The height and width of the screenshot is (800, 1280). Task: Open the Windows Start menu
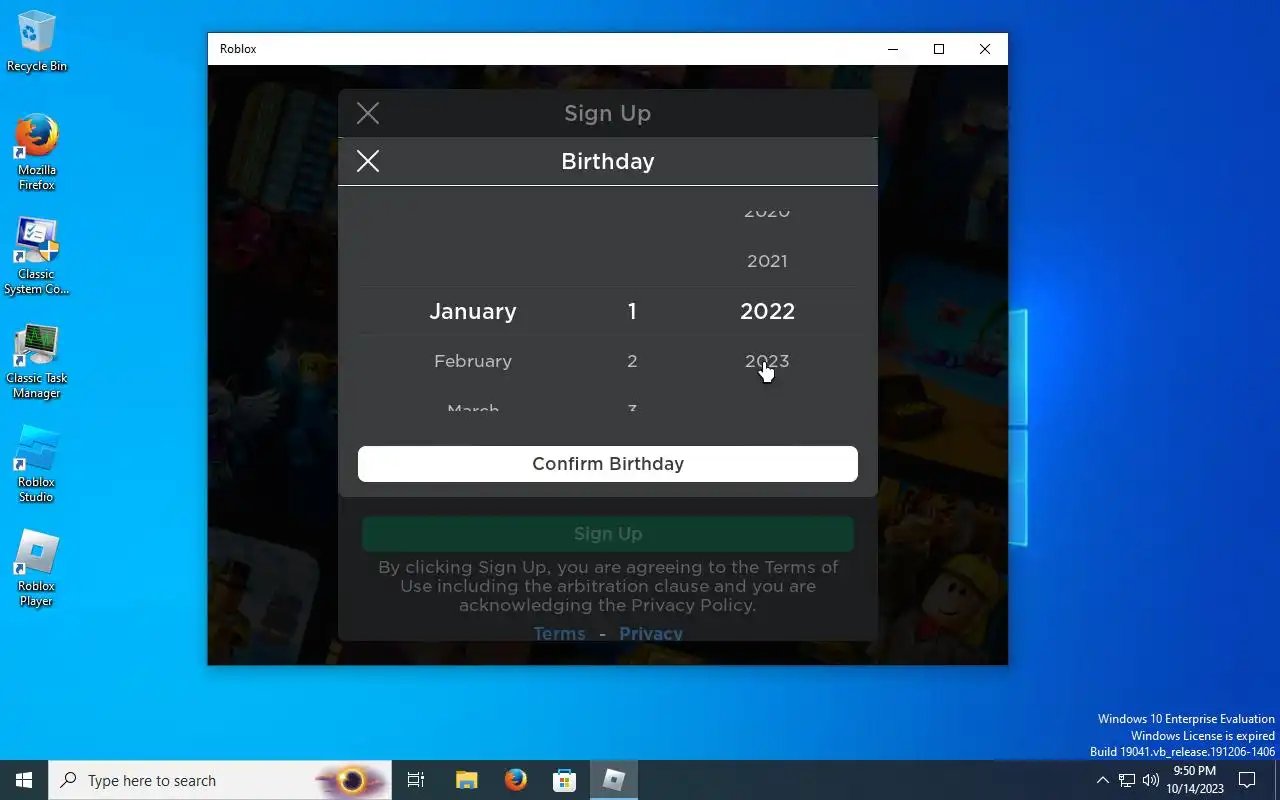[24, 780]
